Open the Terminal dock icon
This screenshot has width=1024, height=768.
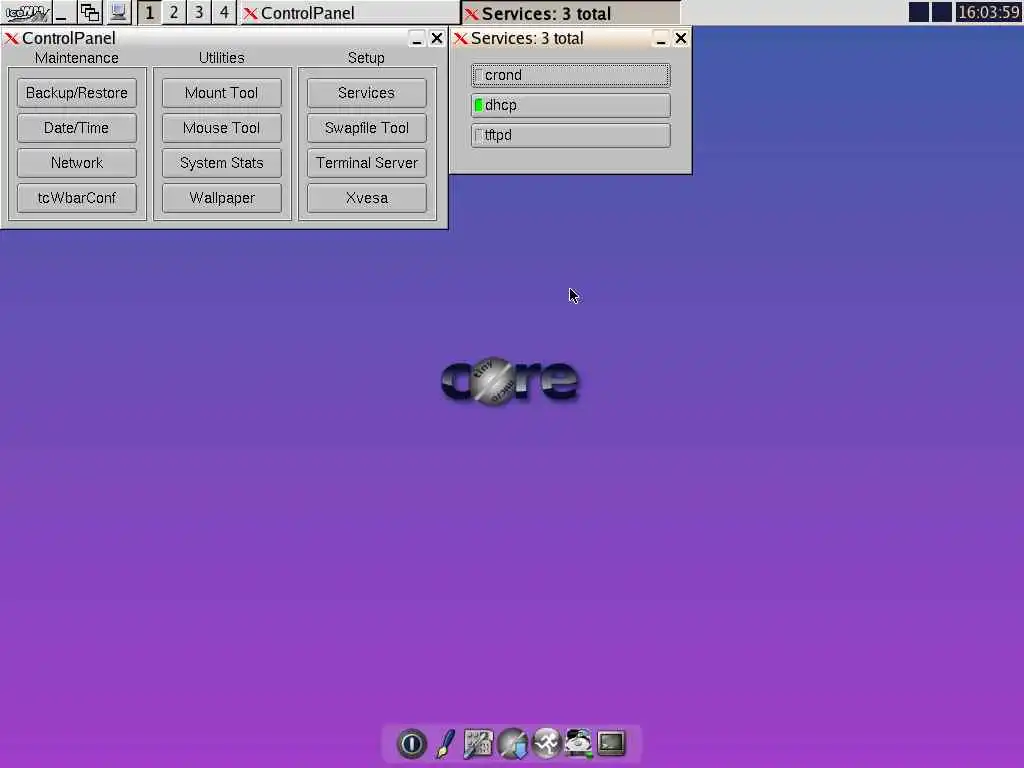[611, 743]
